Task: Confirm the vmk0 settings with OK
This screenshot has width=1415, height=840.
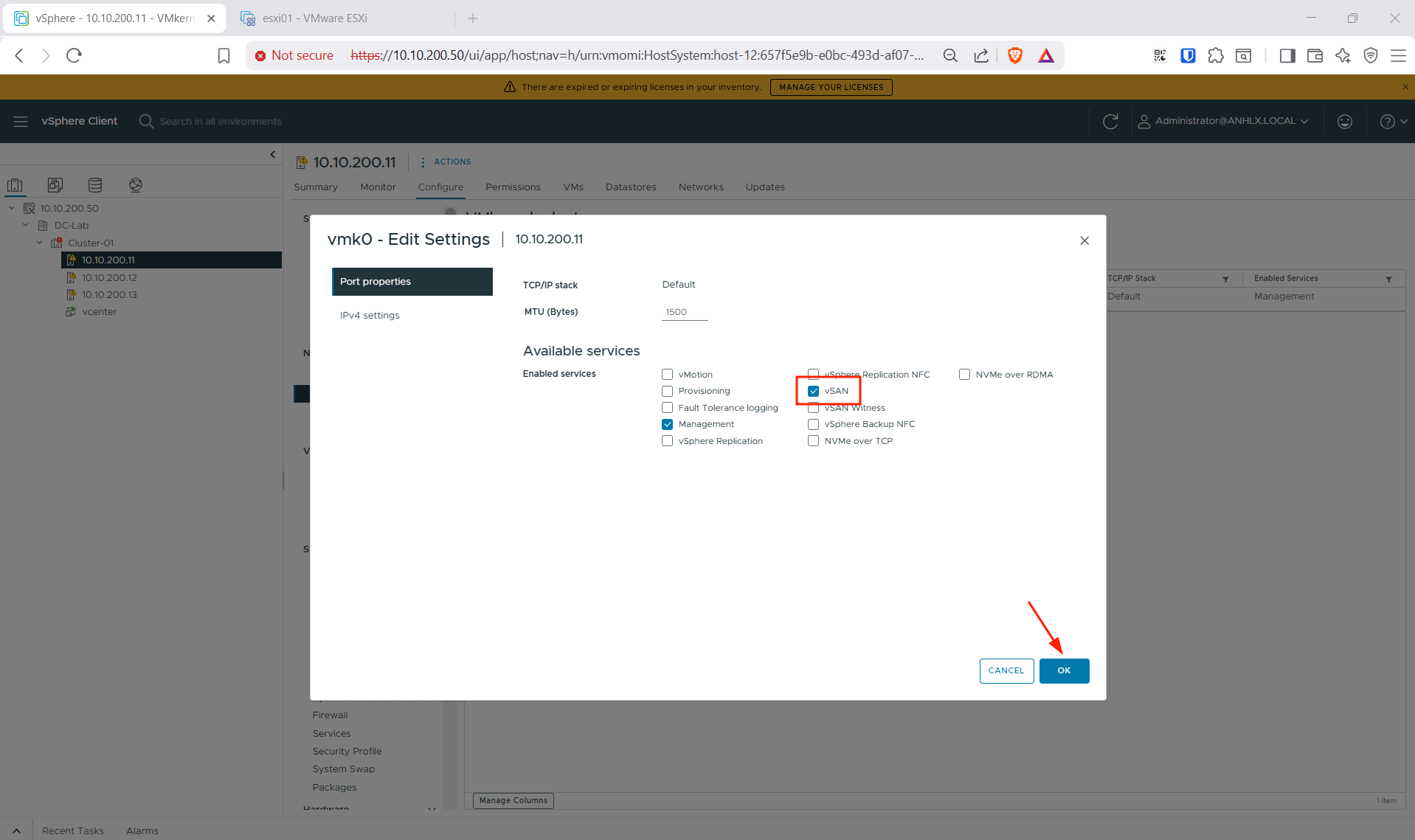Action: (1064, 670)
